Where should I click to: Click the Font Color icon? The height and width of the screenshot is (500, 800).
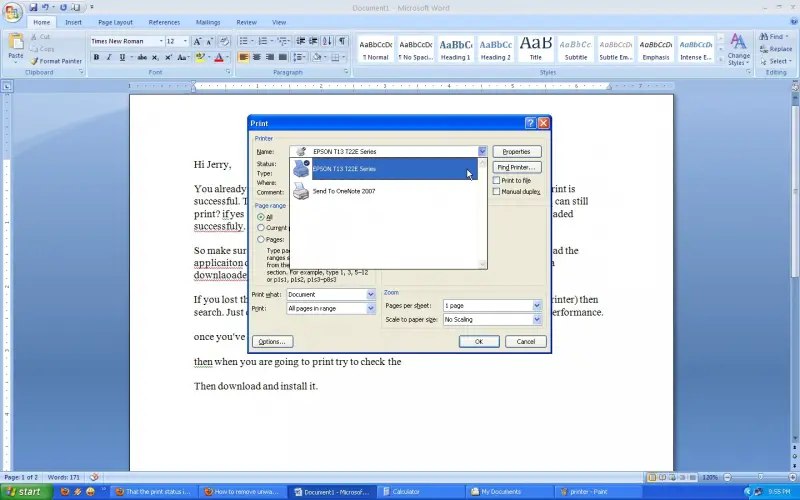(x=219, y=57)
